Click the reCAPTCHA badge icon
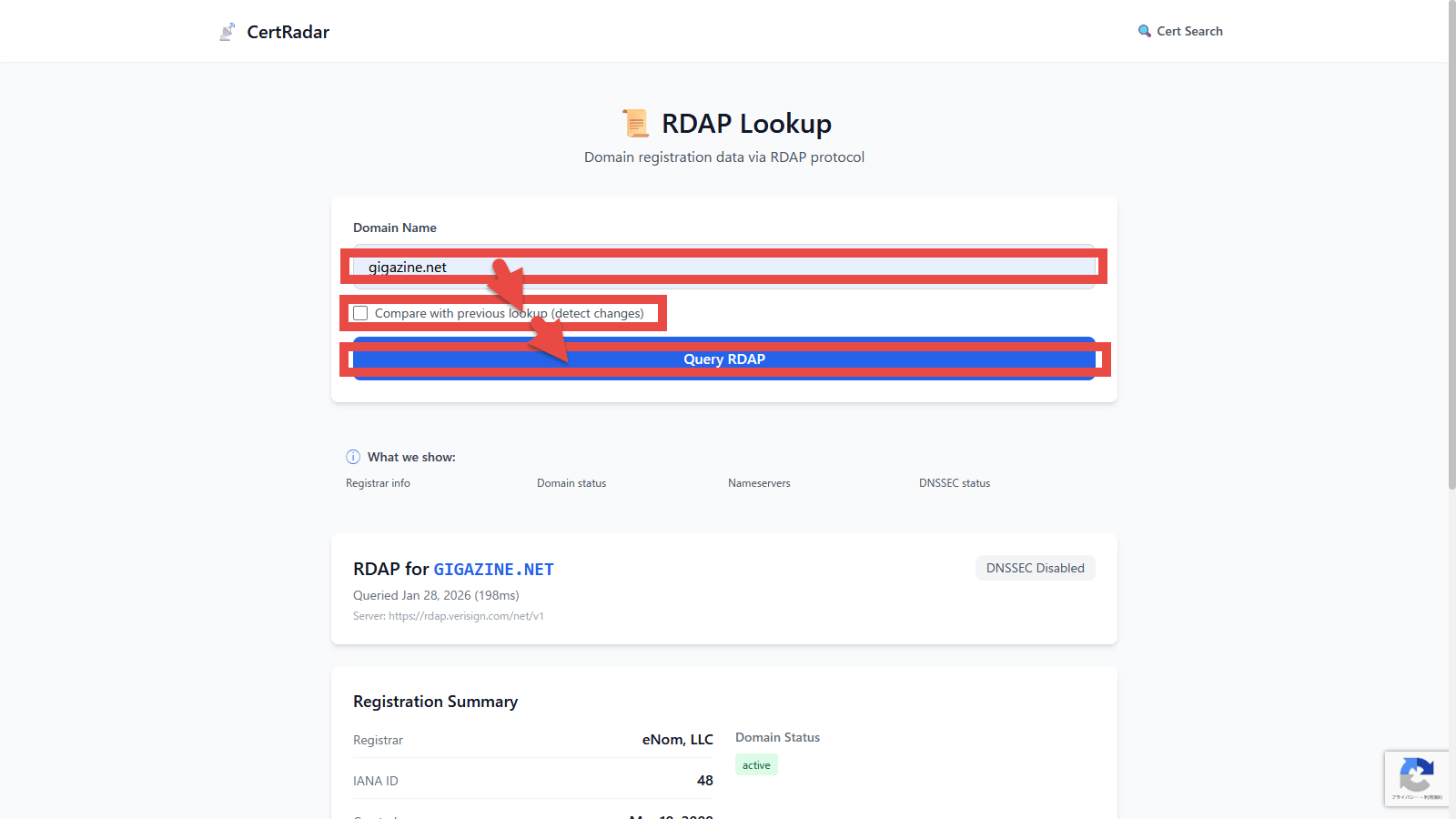This screenshot has height=819, width=1456. pyautogui.click(x=1416, y=776)
